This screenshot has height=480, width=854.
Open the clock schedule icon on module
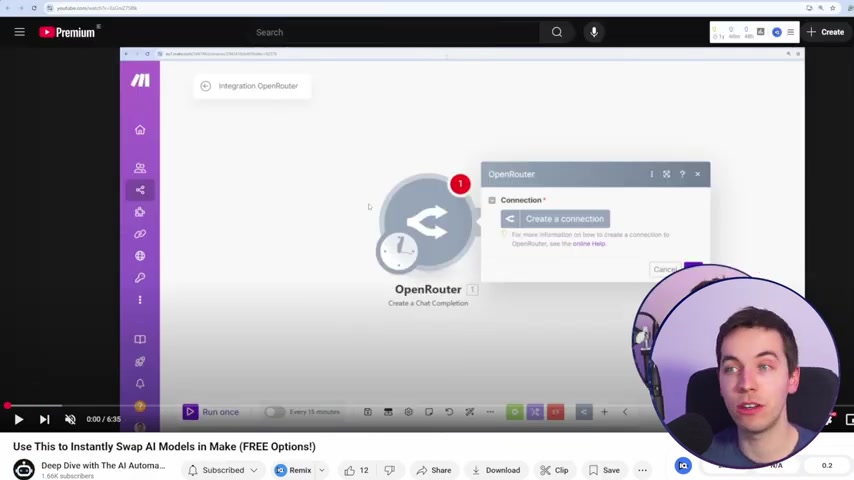coord(398,251)
